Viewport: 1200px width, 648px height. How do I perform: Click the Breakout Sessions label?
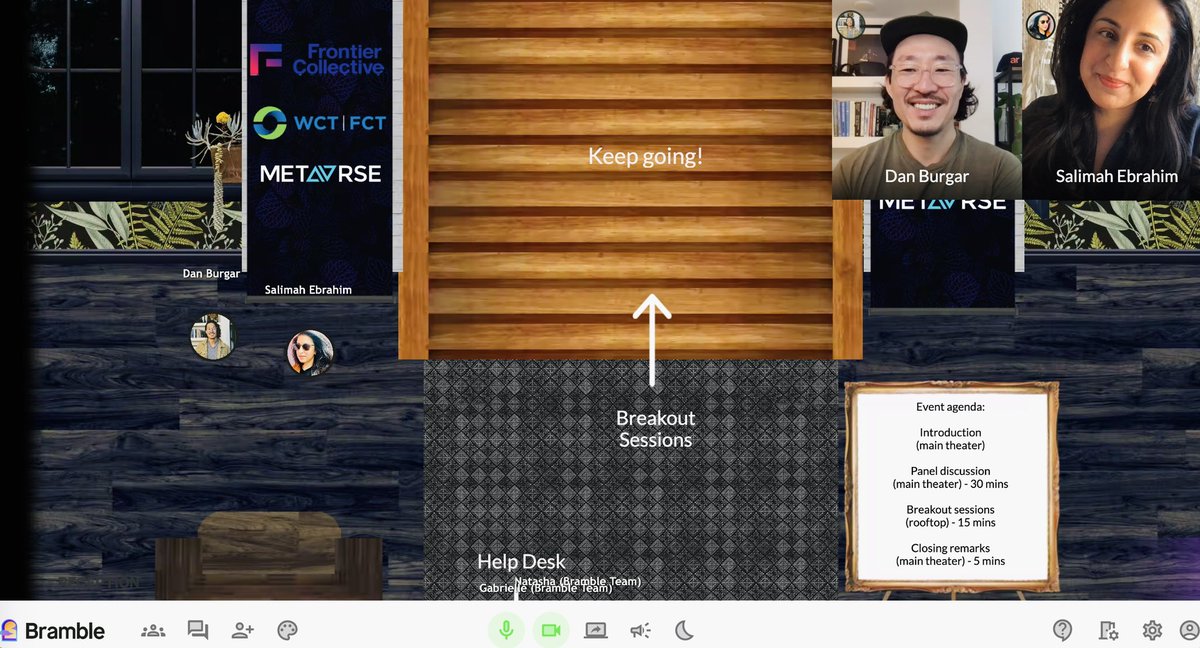655,429
